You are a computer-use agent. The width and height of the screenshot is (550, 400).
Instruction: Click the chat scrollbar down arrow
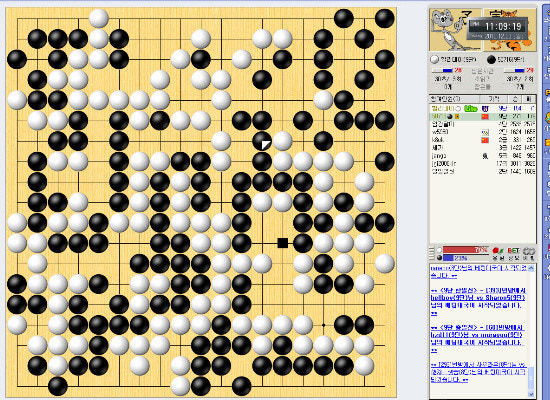click(x=531, y=394)
